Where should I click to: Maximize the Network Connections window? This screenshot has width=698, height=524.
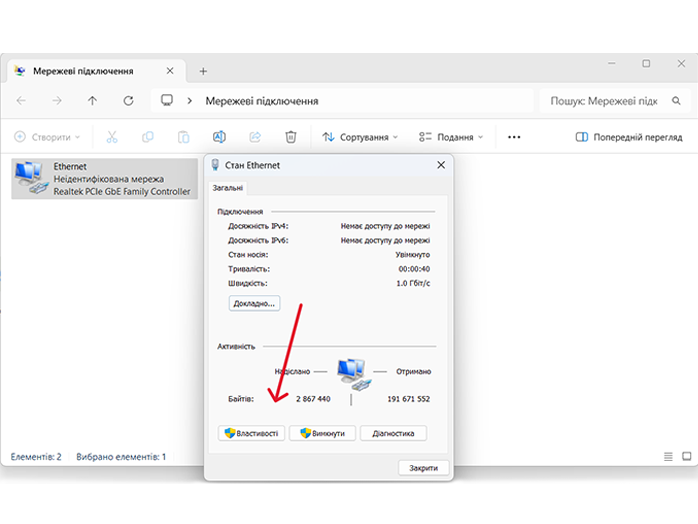click(x=646, y=64)
